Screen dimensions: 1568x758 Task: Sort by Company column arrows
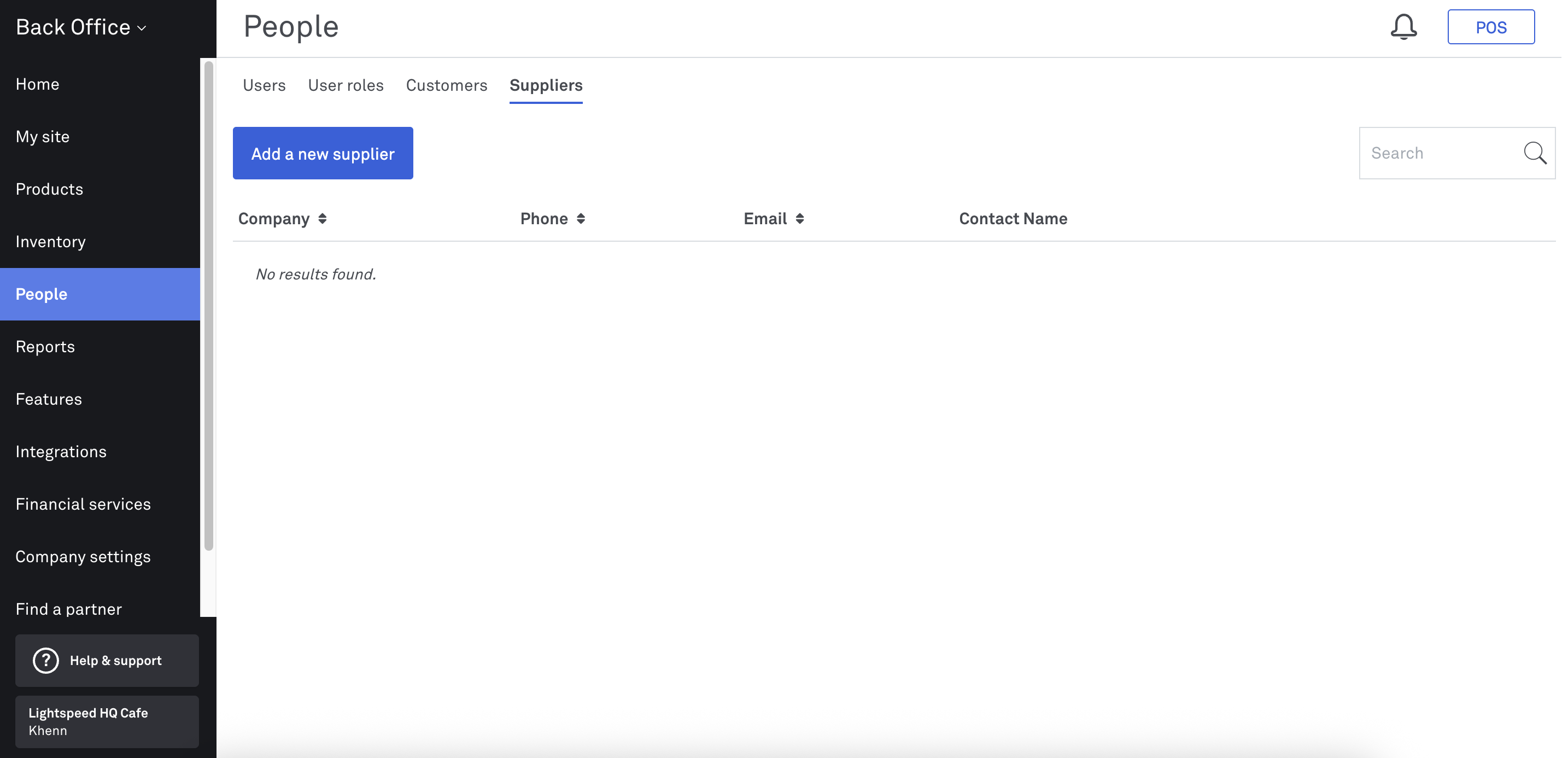click(x=323, y=219)
